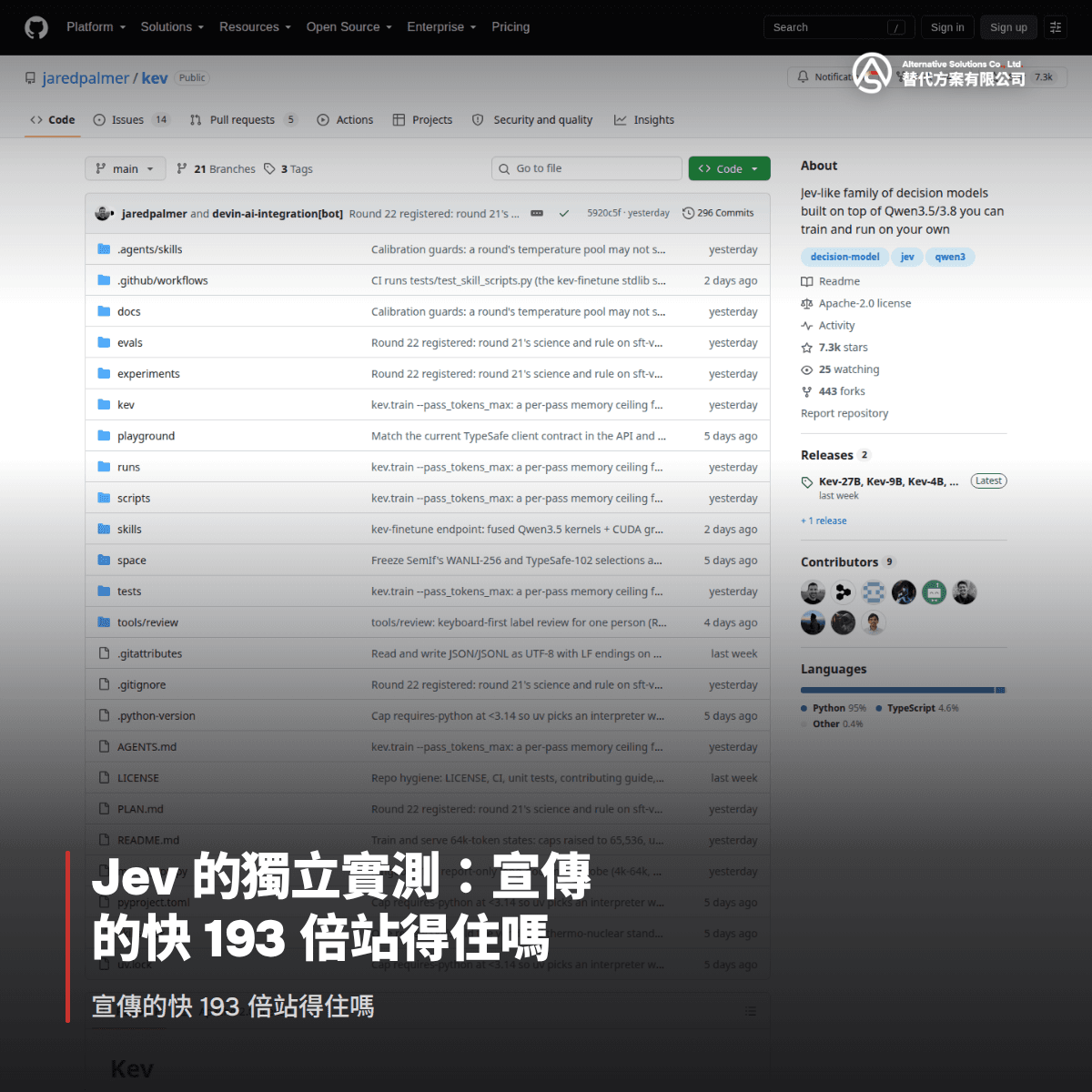Open the .github/workflows folder
The image size is (1092, 1092).
click(163, 280)
